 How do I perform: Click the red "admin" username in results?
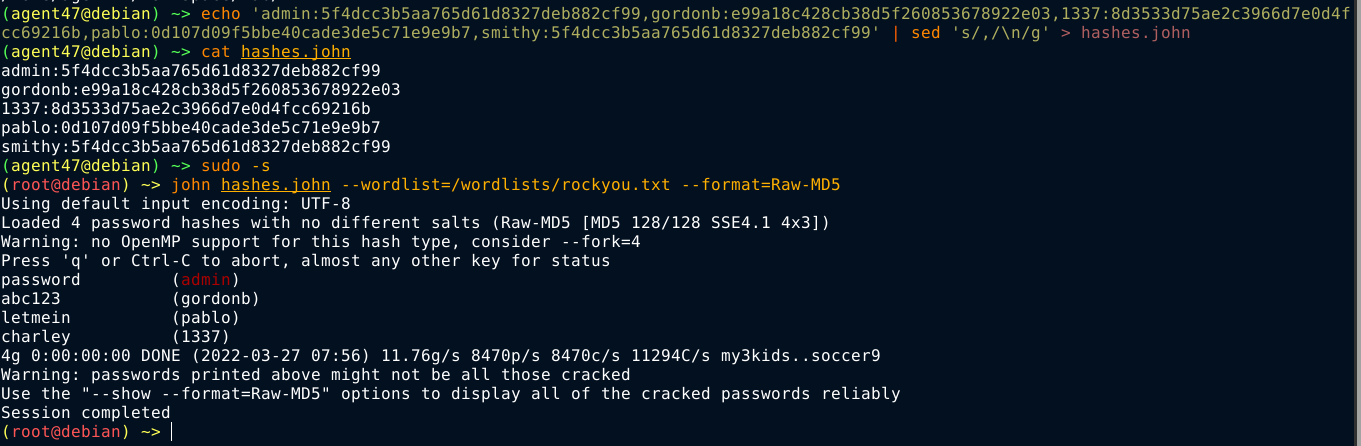point(206,280)
